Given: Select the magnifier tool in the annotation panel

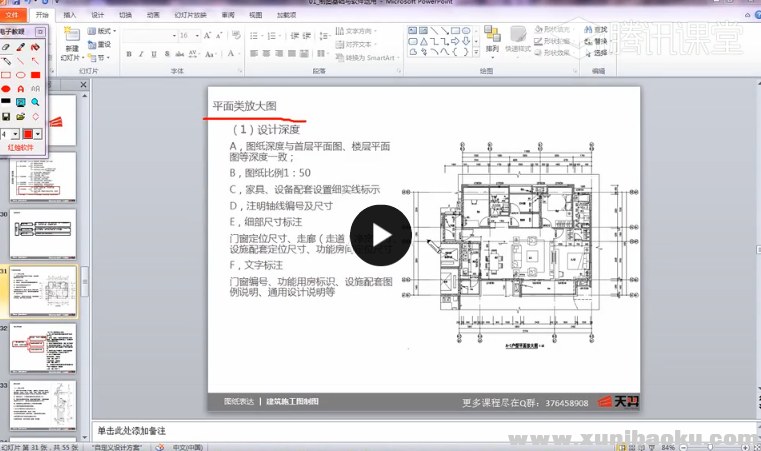Looking at the screenshot, I should point(35,102).
